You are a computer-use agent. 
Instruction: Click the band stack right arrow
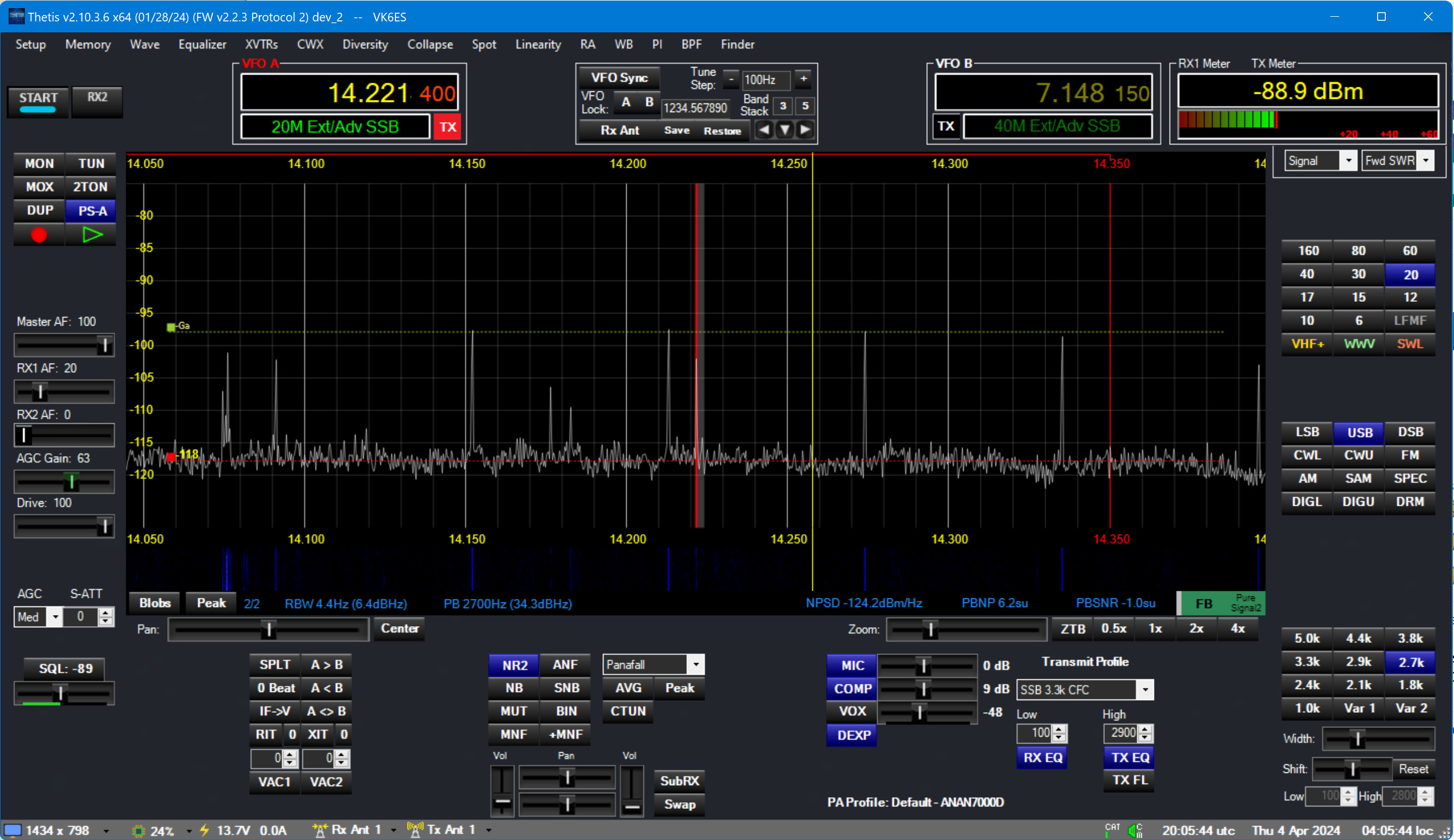[x=805, y=129]
